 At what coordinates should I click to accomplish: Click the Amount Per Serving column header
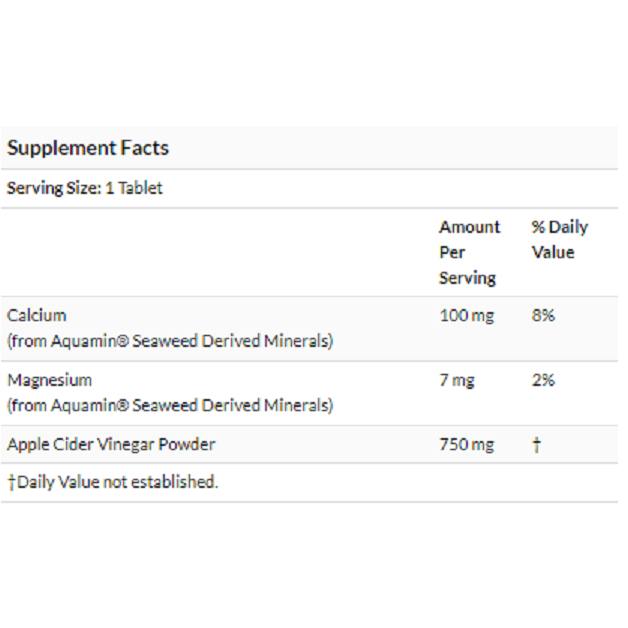(x=469, y=252)
